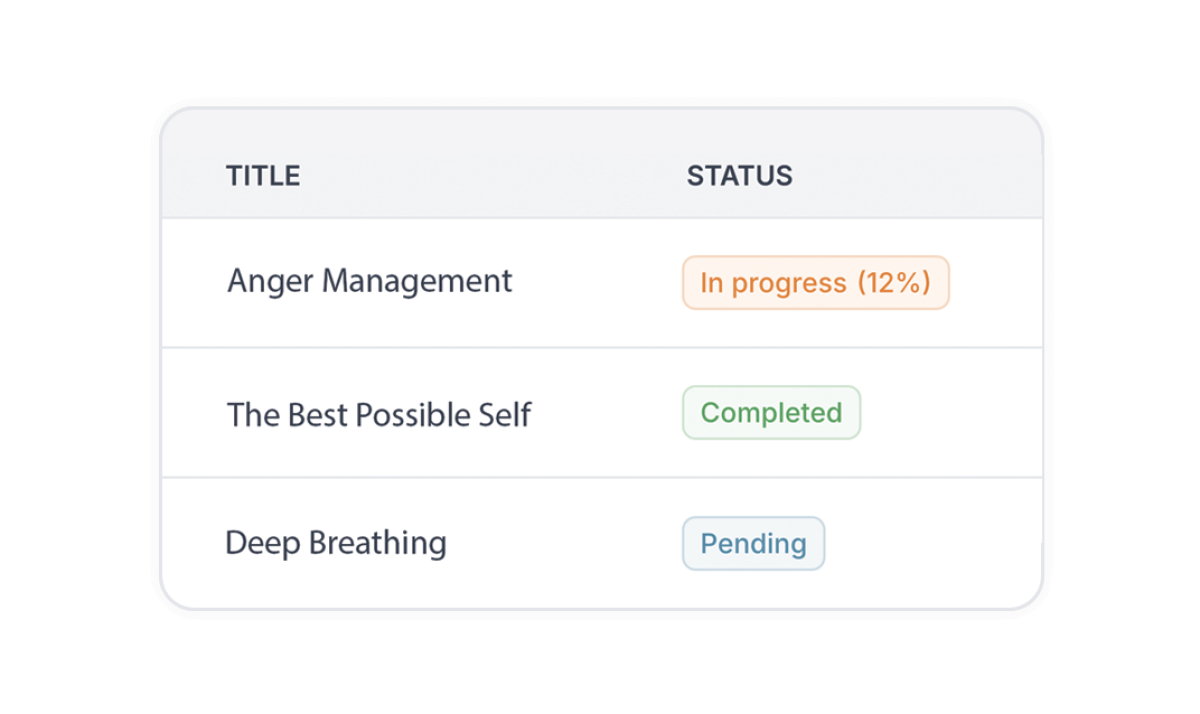Viewport: 1200px width, 714px height.
Task: Open the Anger Management entry
Action: (x=369, y=281)
